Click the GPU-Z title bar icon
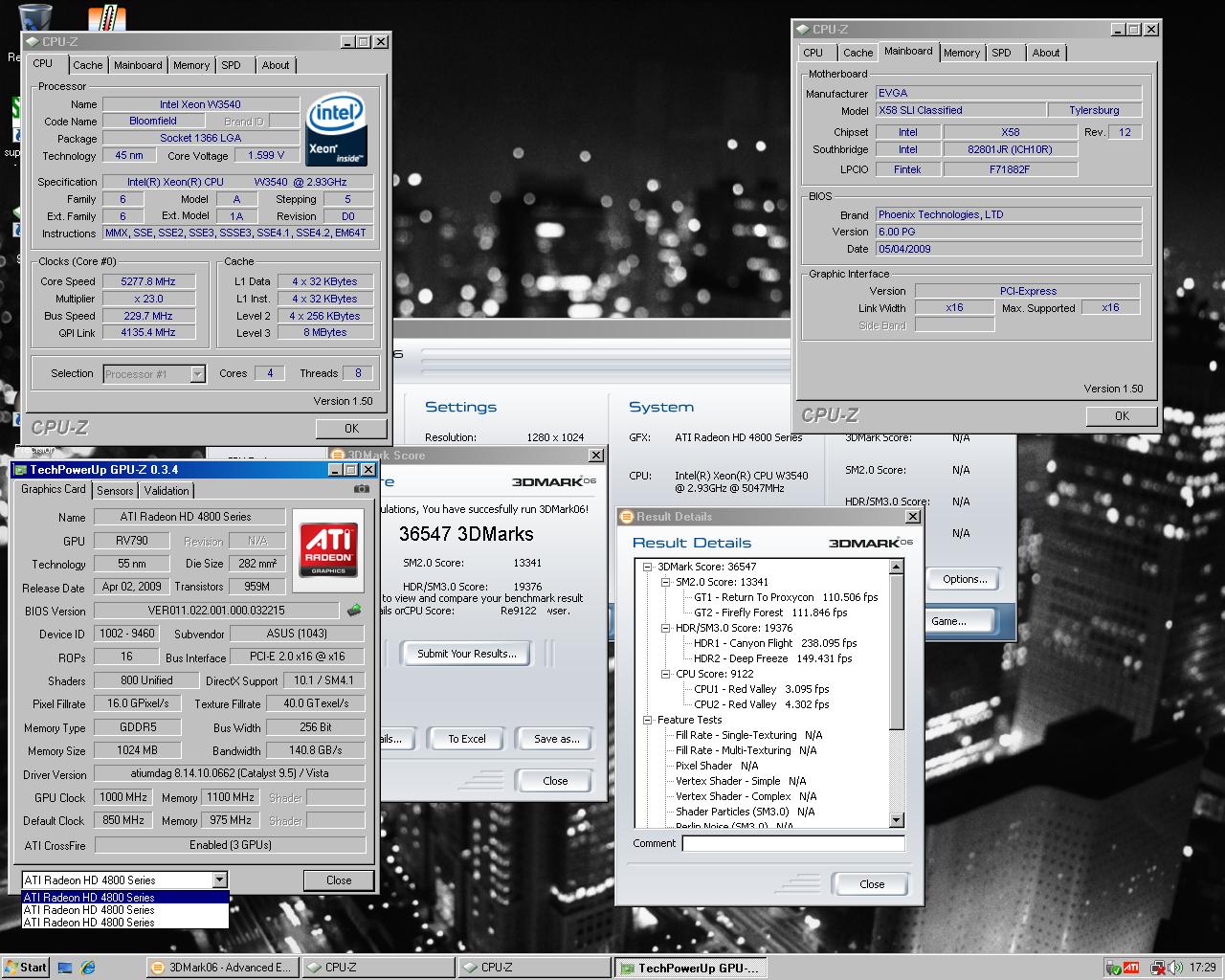 click(20, 470)
